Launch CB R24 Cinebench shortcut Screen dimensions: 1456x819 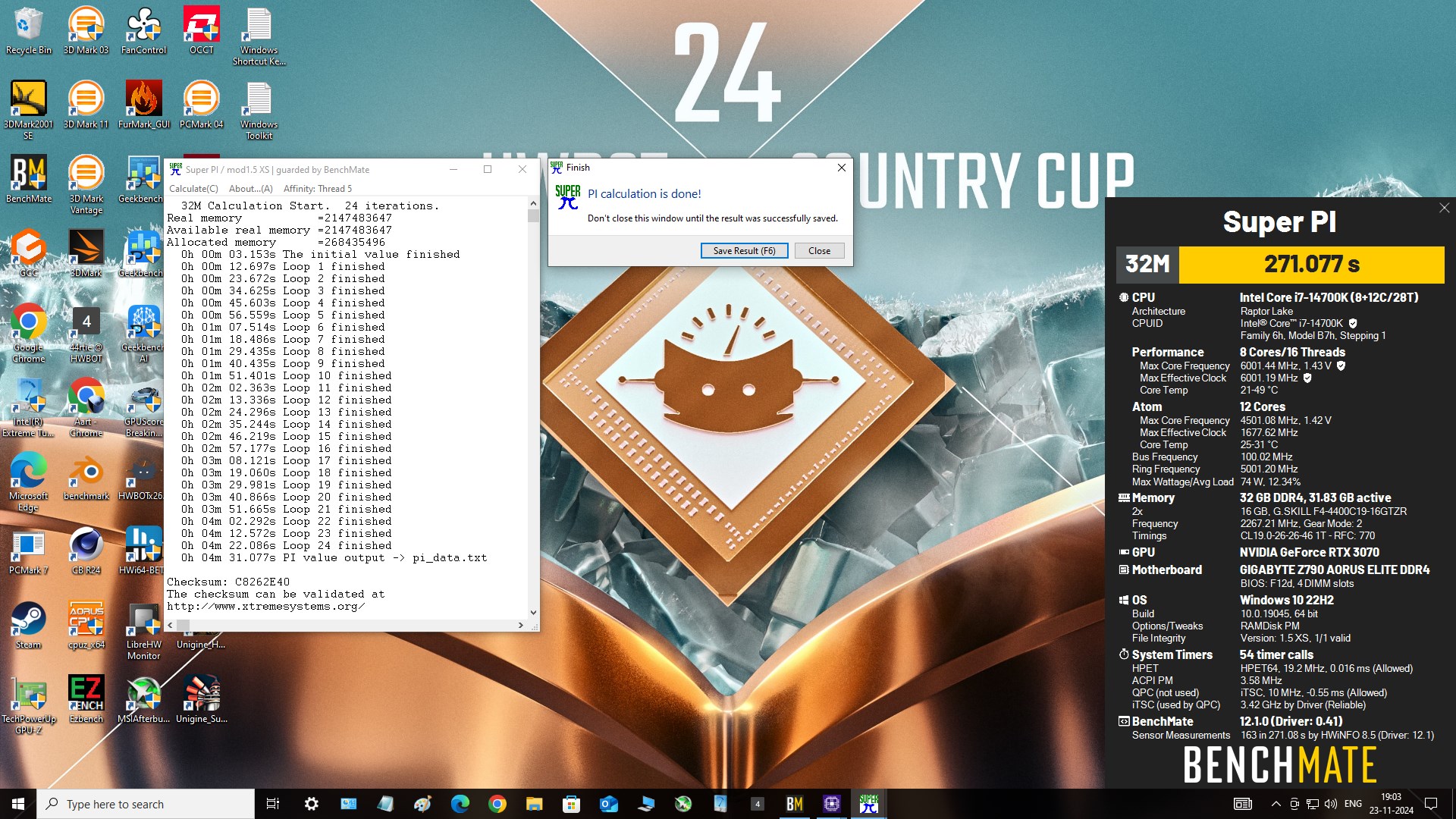[86, 551]
